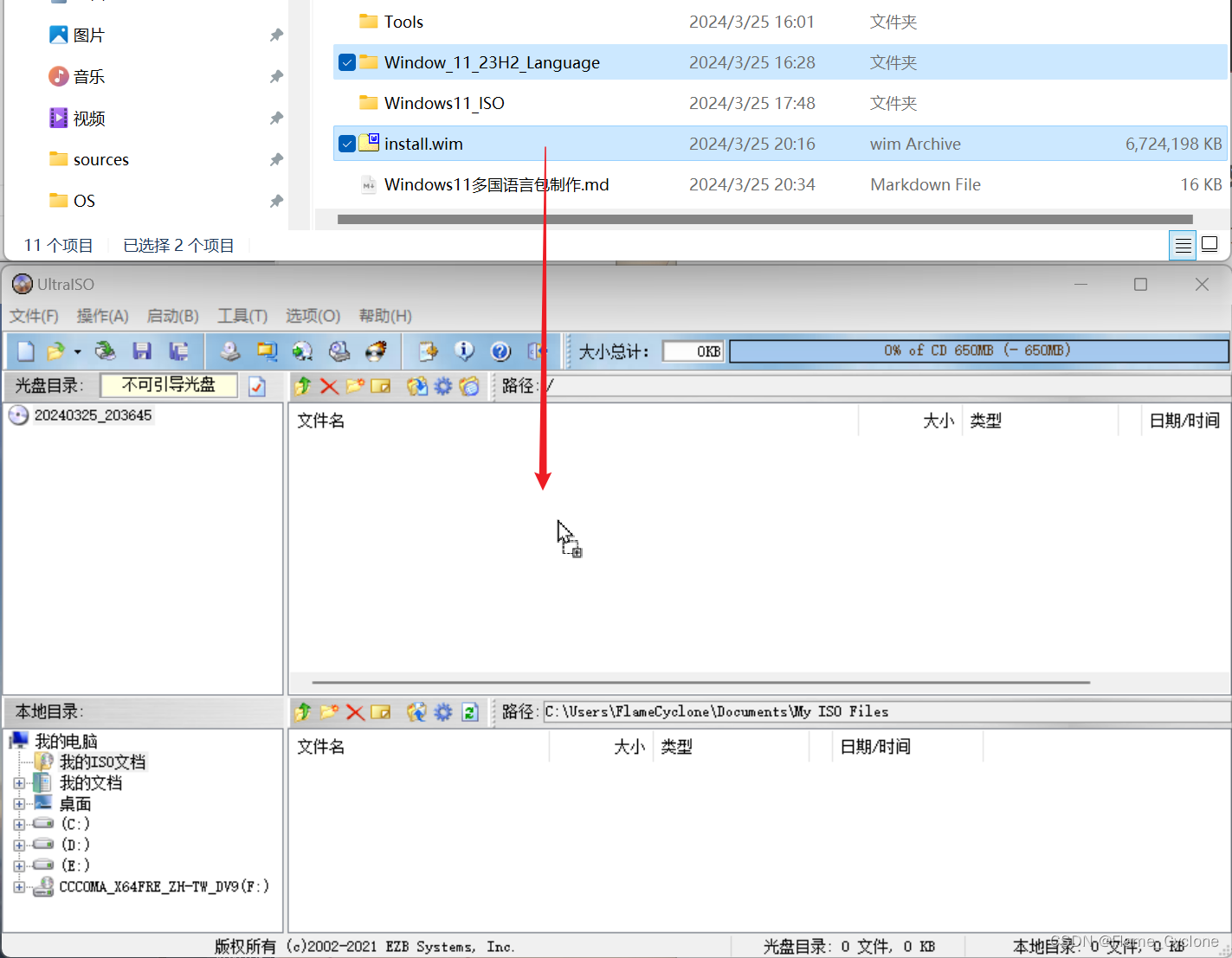Switch Explorer to details view icon
Image resolution: width=1232 pixels, height=958 pixels.
[x=1183, y=245]
